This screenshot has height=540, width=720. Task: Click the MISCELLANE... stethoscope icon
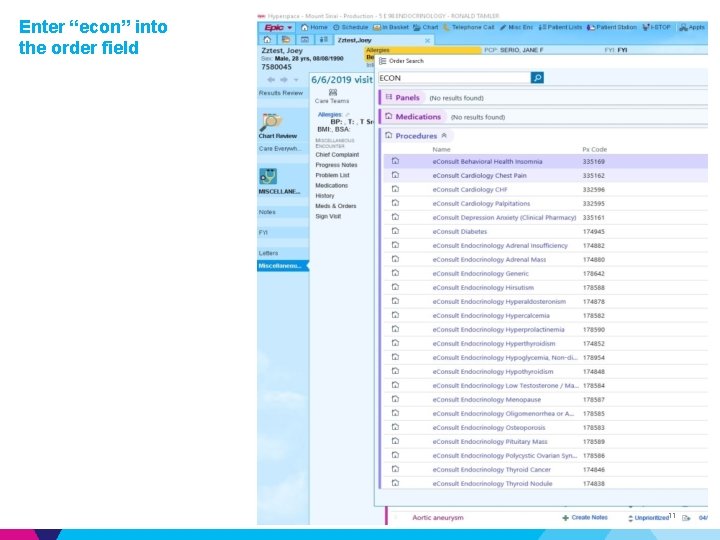pos(268,177)
